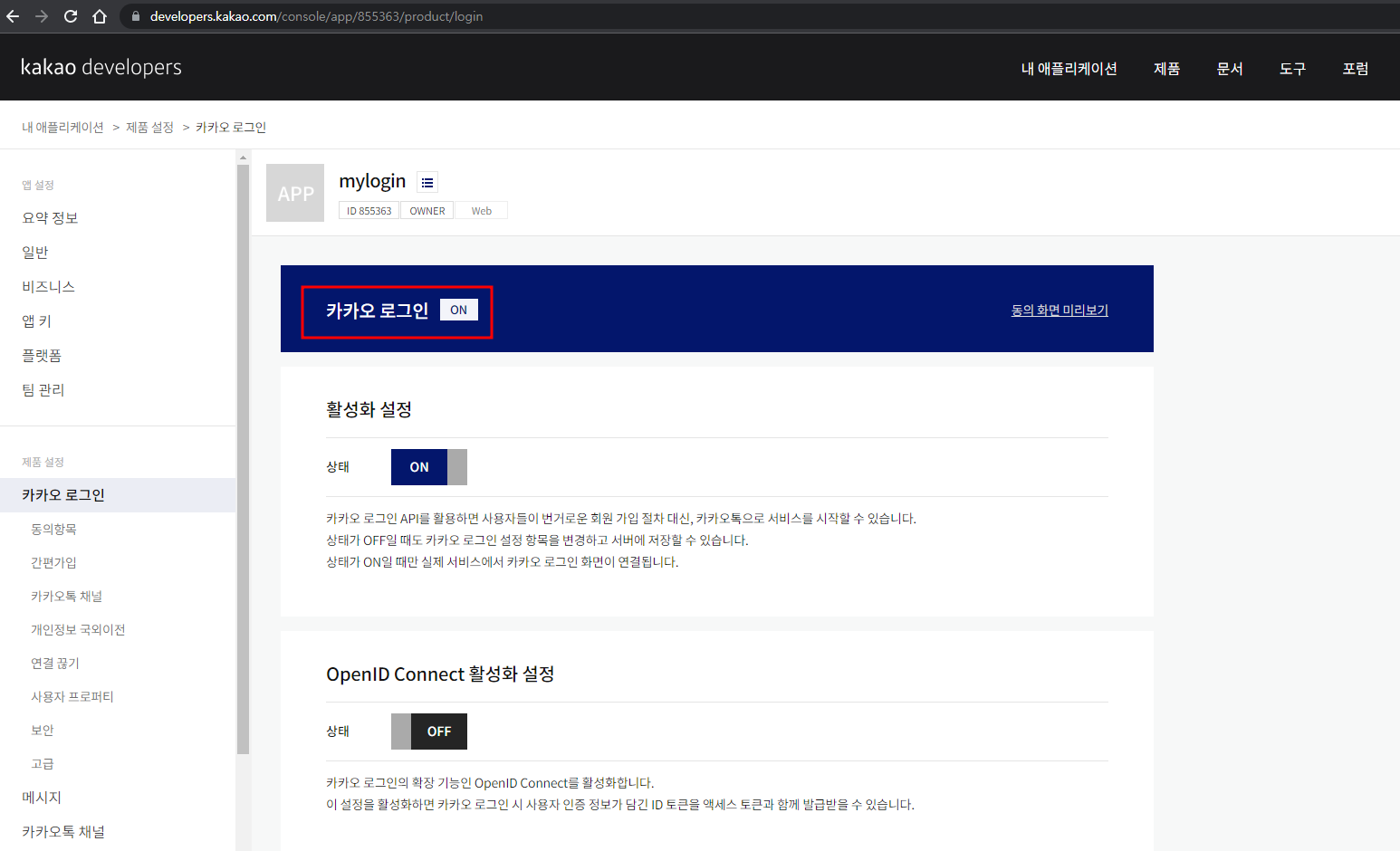
Task: Click 내 애플리케이션 breadcrumb link
Action: (62, 128)
